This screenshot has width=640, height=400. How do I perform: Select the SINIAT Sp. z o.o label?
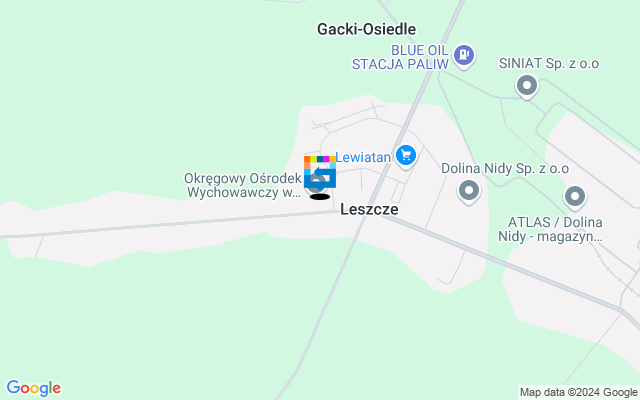point(549,63)
